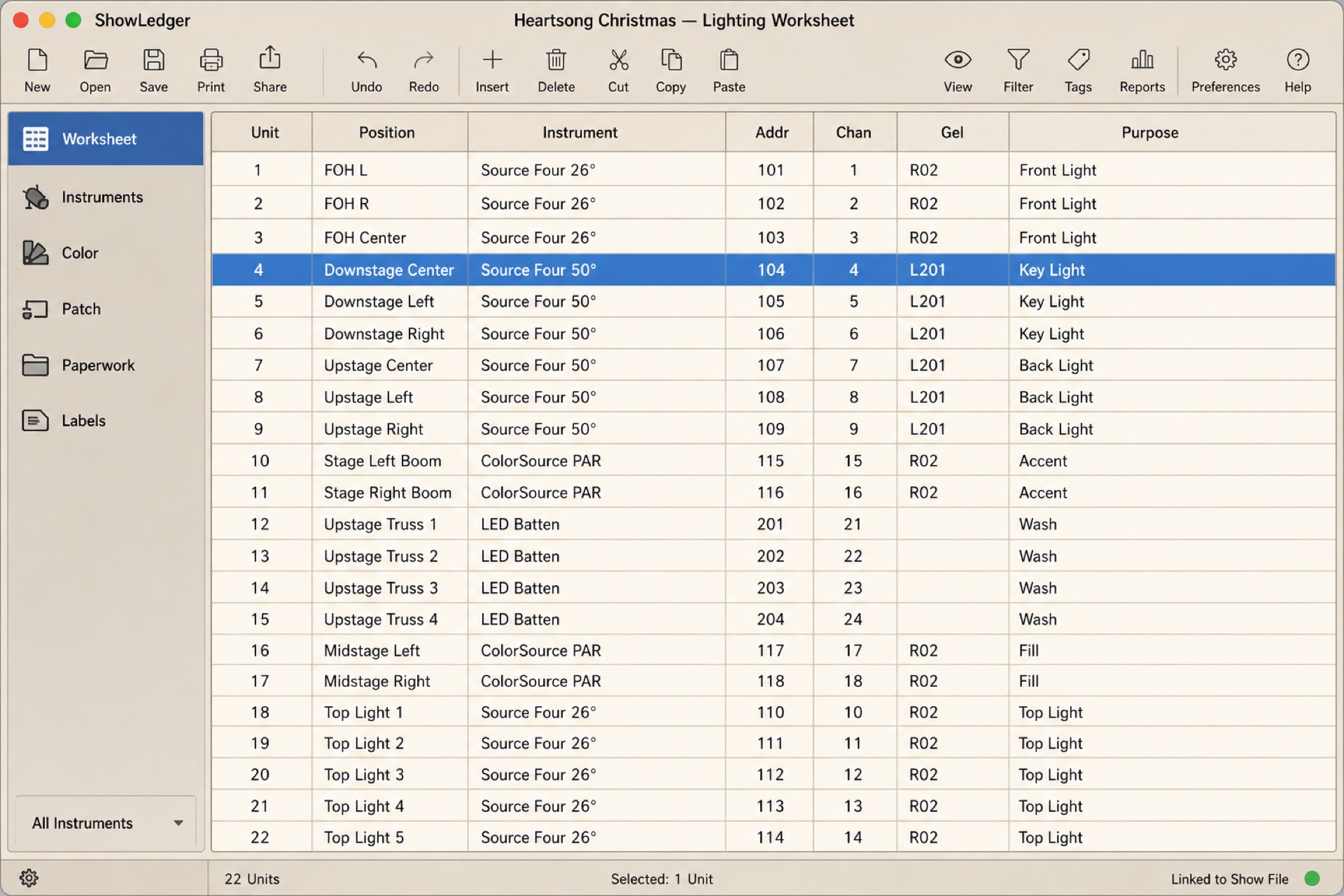
Task: Select the Stage Left Boom row
Action: point(773,461)
